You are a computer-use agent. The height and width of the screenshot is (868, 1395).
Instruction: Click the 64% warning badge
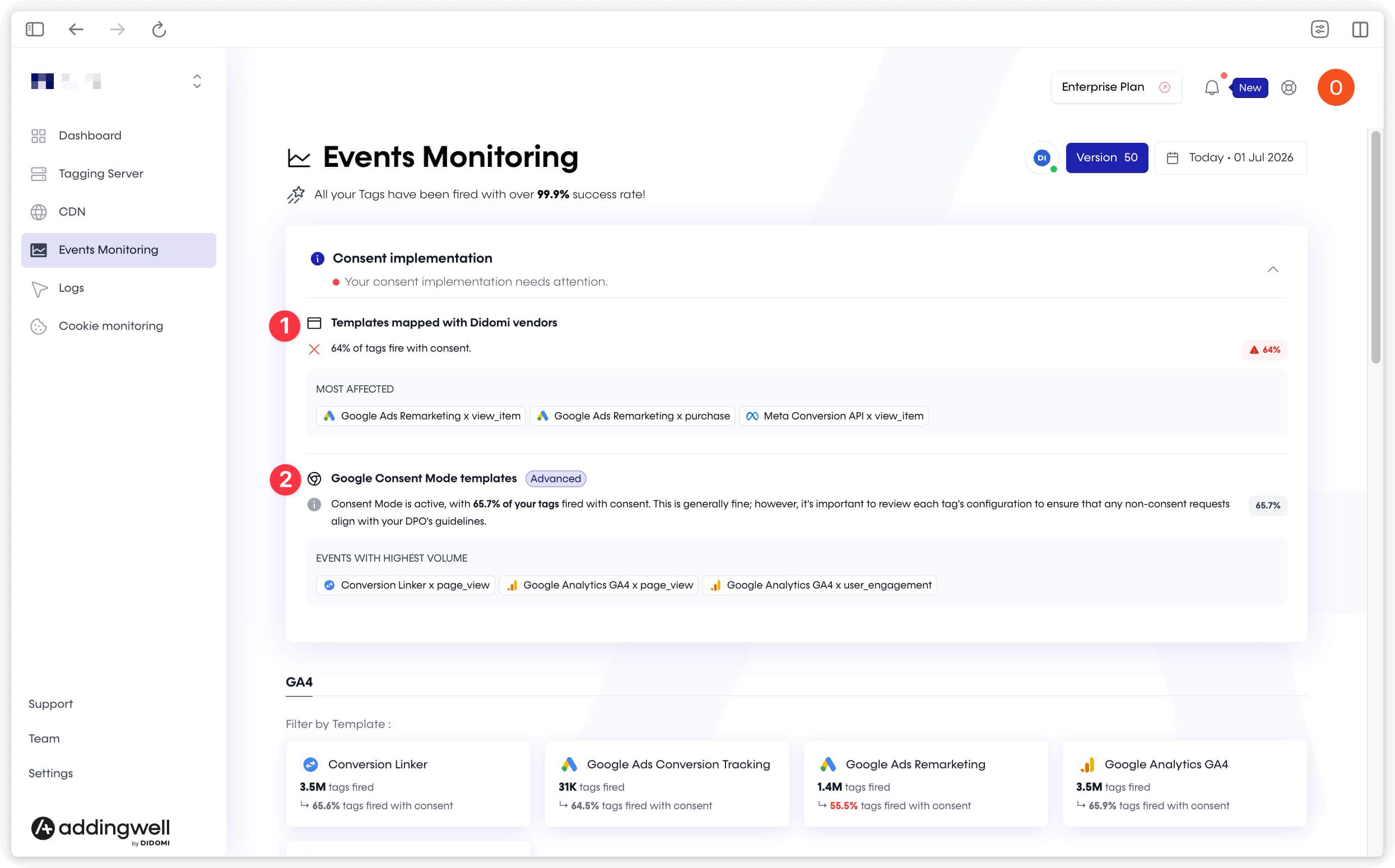tap(1264, 349)
